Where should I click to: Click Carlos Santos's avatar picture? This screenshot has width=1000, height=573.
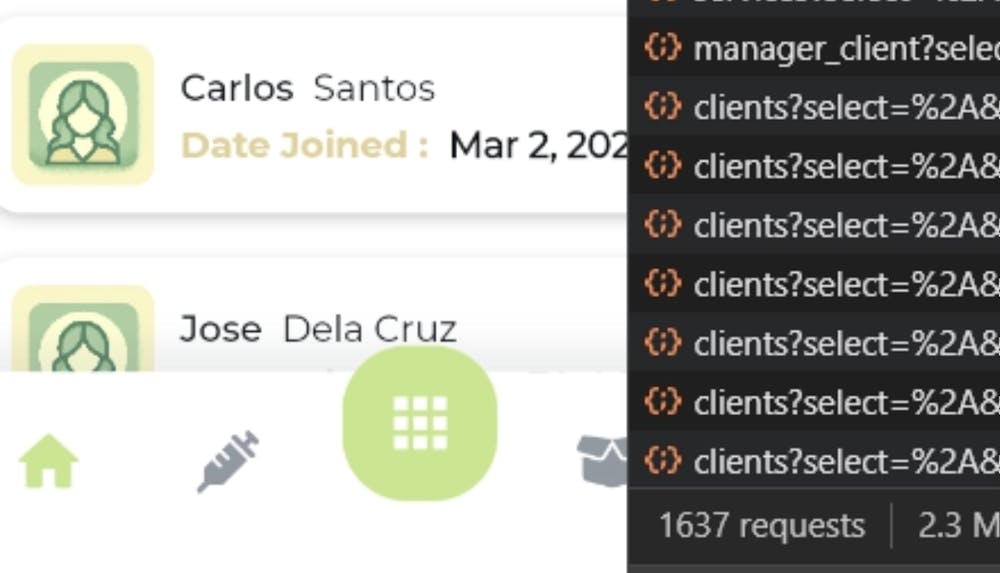click(83, 115)
